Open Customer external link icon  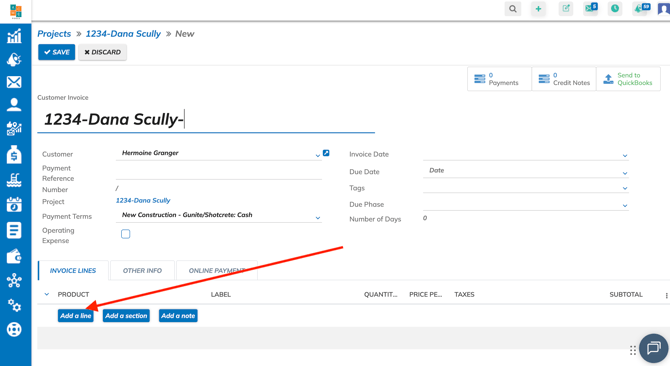tap(326, 153)
